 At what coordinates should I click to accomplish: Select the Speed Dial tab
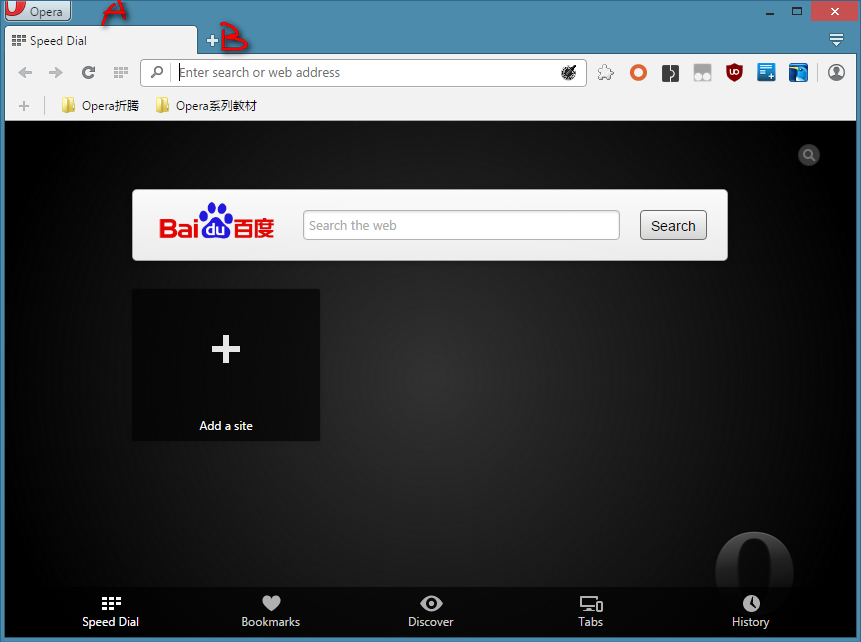[x=100, y=41]
